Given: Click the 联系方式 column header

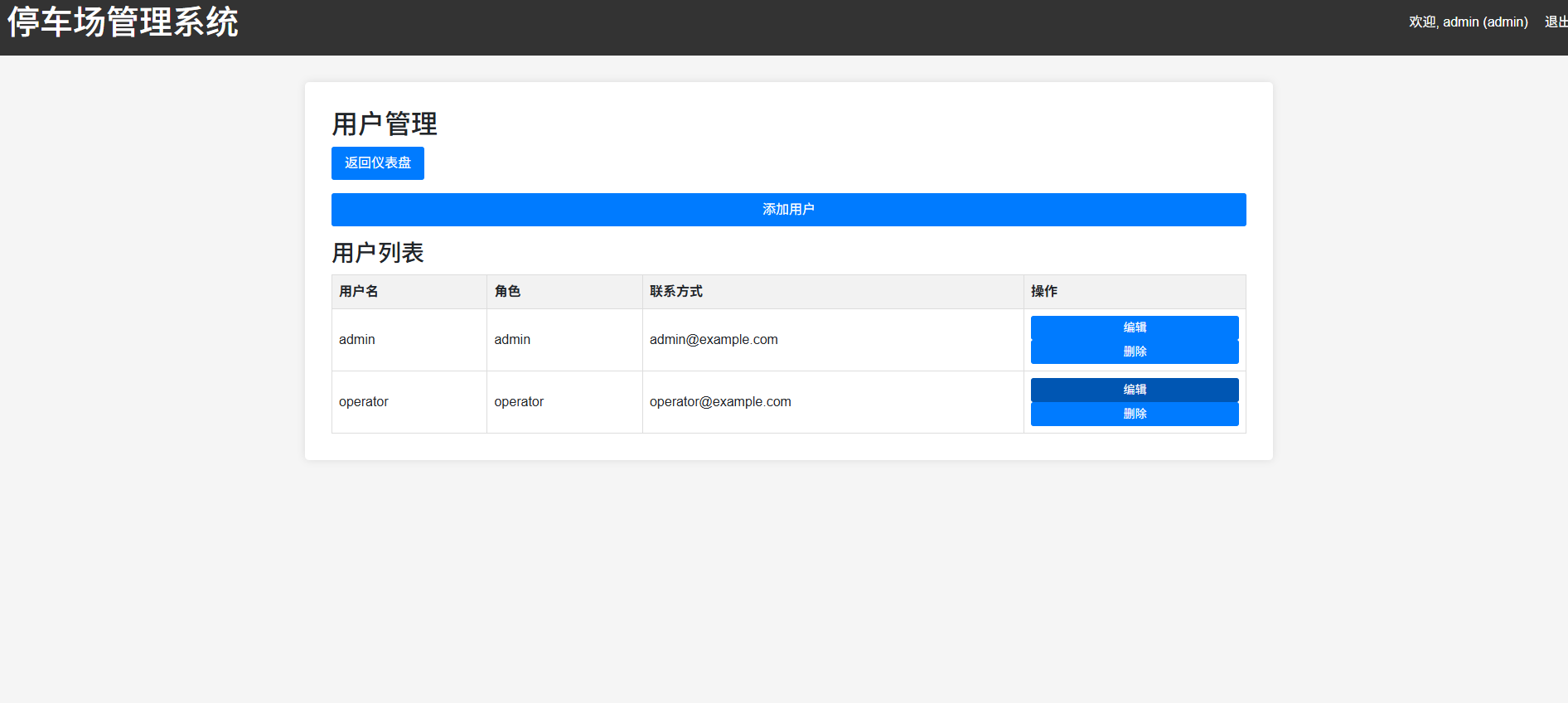Looking at the screenshot, I should pos(833,292).
